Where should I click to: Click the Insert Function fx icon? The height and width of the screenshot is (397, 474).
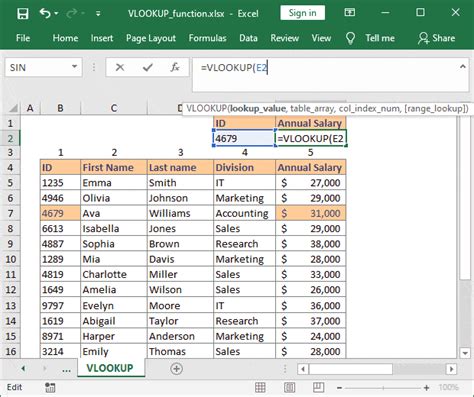[x=175, y=67]
